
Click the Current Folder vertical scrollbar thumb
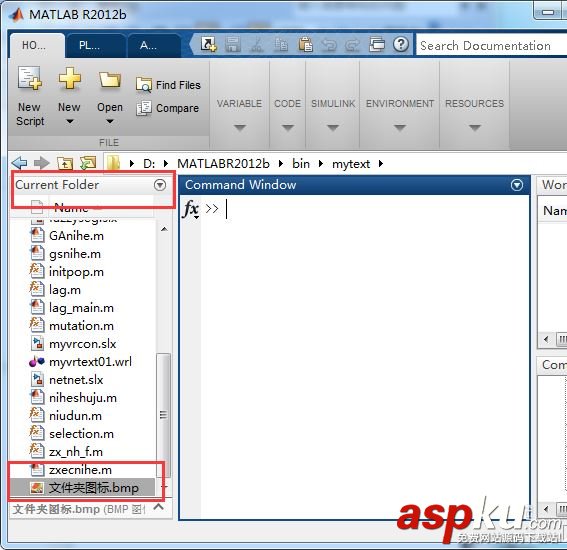point(163,414)
